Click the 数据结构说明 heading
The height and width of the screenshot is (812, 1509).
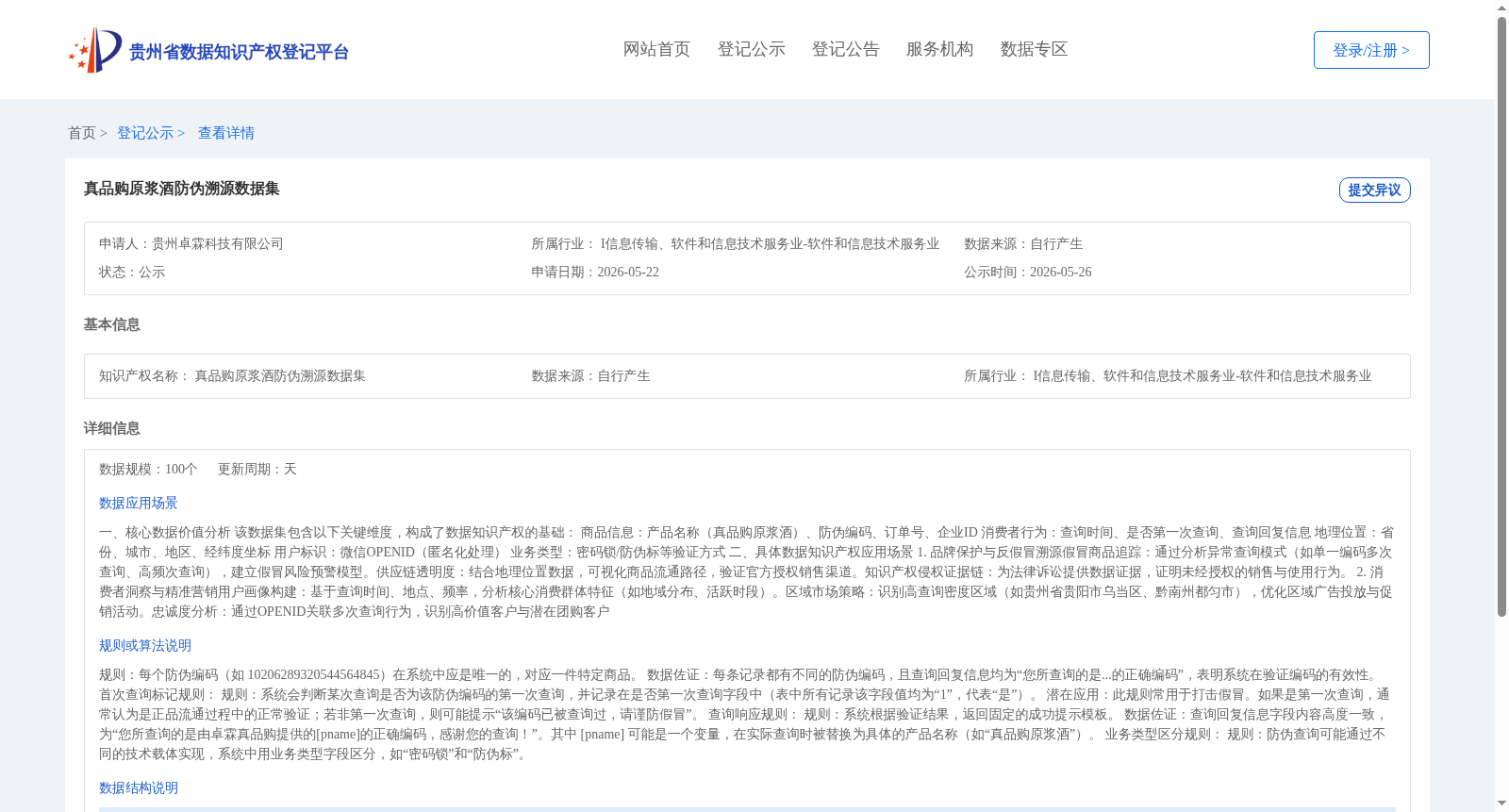point(139,787)
